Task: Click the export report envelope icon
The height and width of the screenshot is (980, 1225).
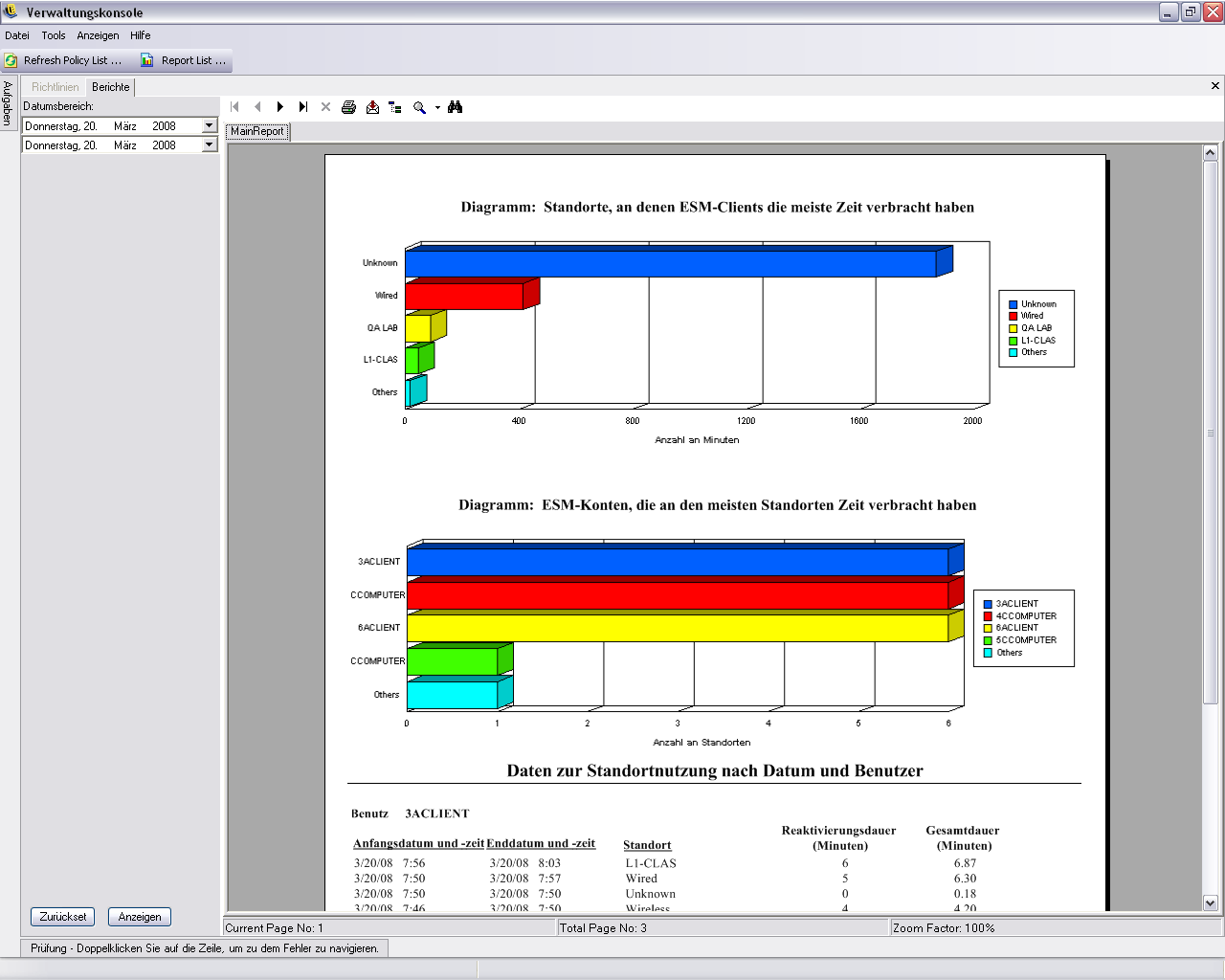Action: 372,107
